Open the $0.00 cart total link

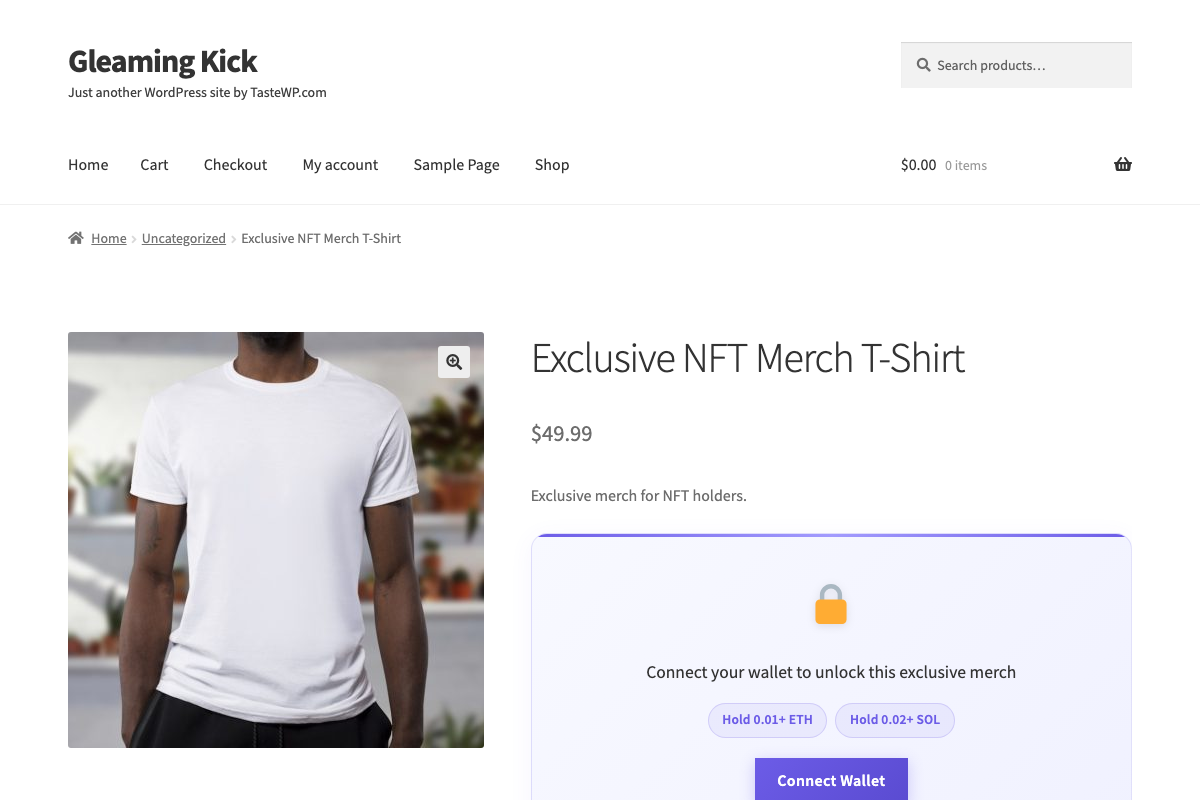click(918, 164)
